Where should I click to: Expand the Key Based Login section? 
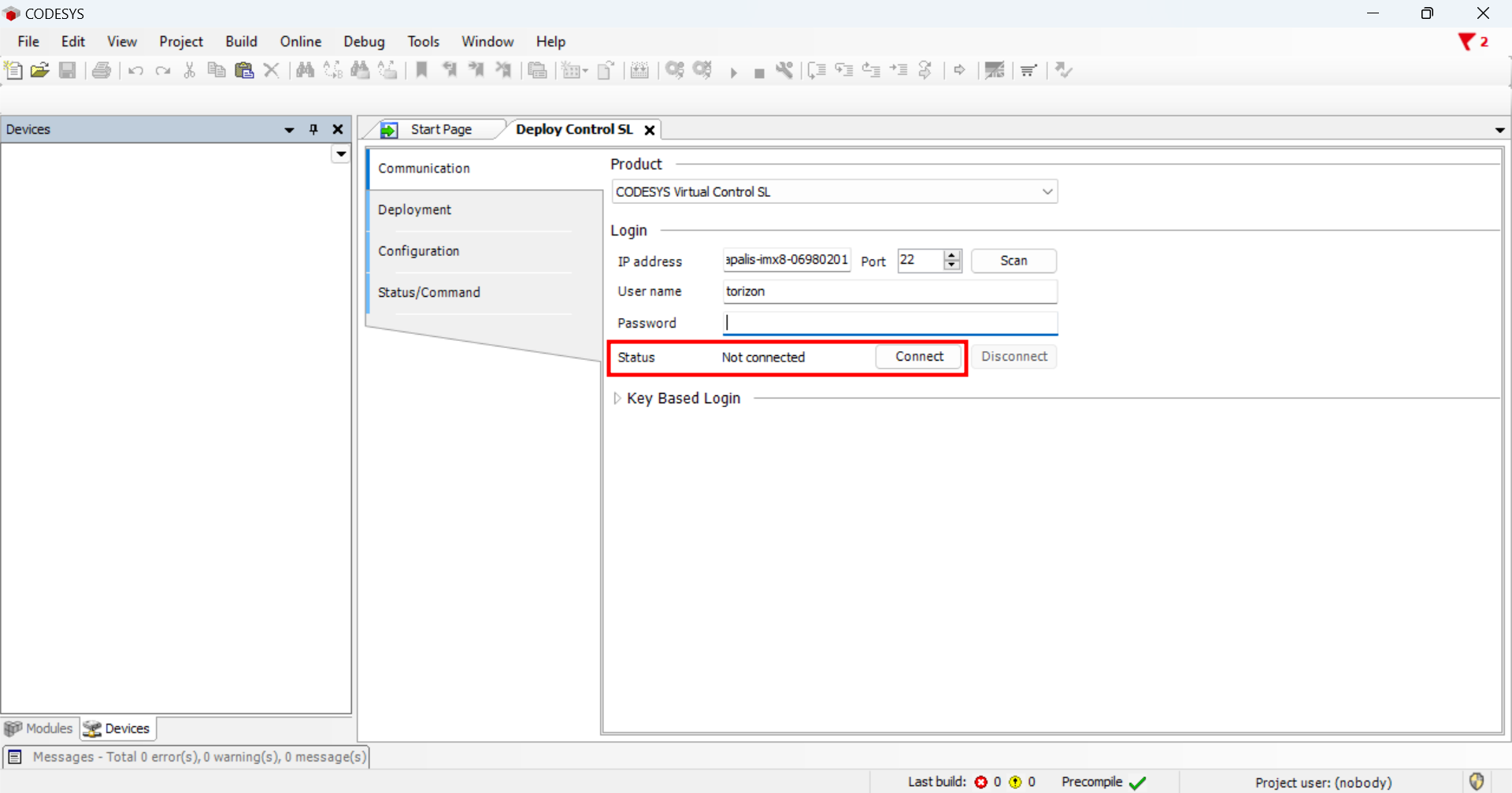pos(617,398)
